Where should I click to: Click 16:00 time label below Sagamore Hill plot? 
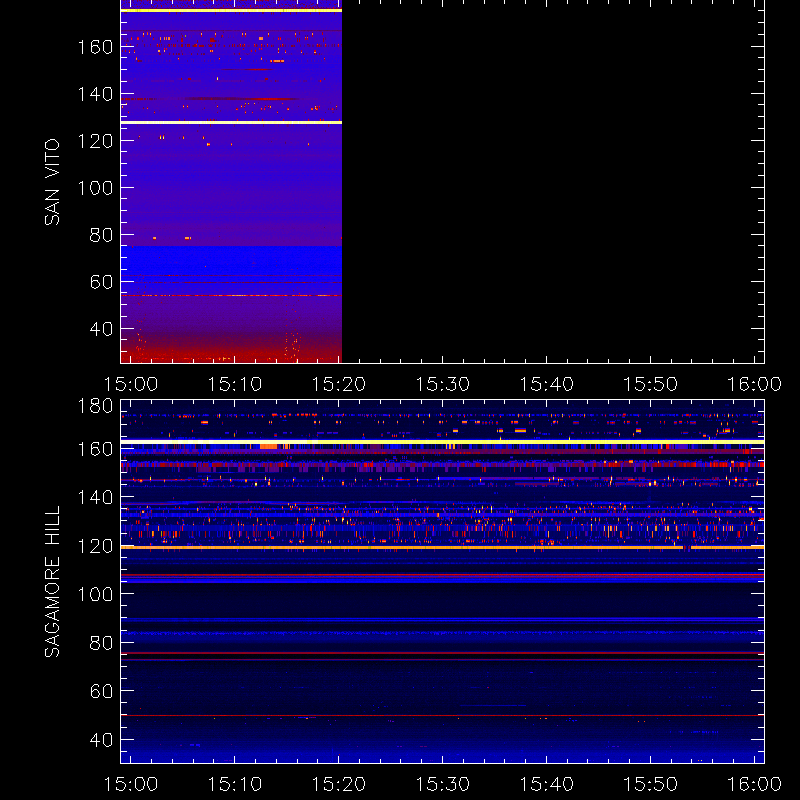pos(754,784)
